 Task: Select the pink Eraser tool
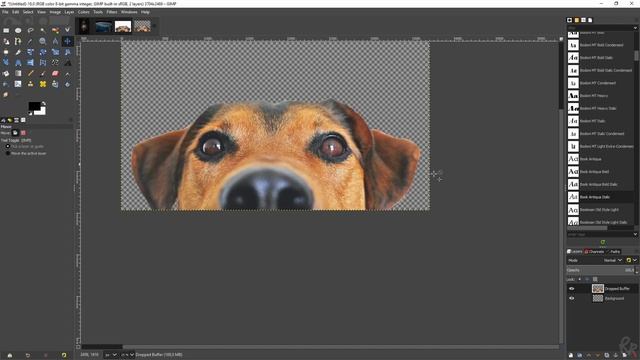55,73
